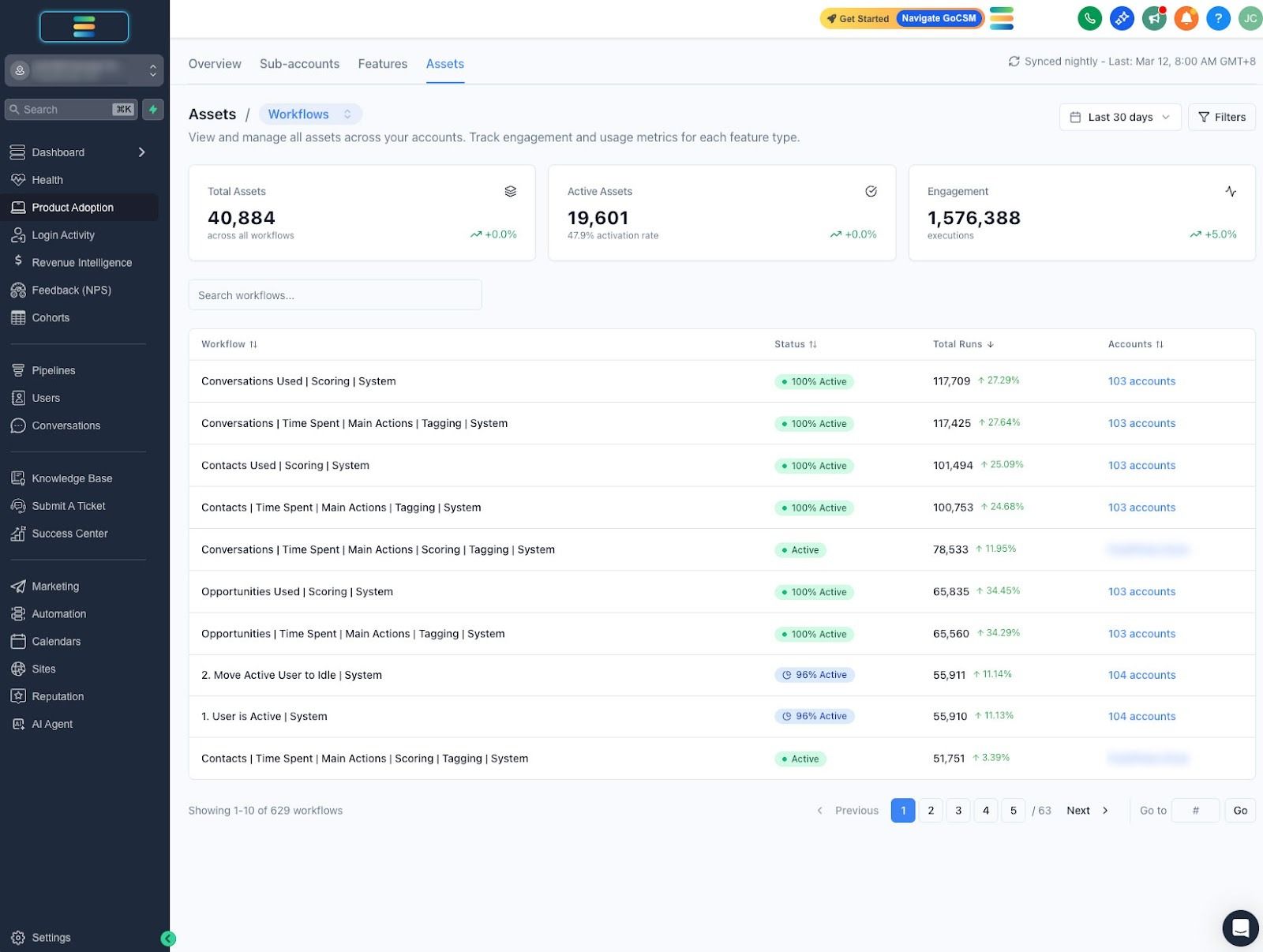Viewport: 1263px width, 952px height.
Task: Open the Last 30 days date dropdown
Action: [1119, 117]
